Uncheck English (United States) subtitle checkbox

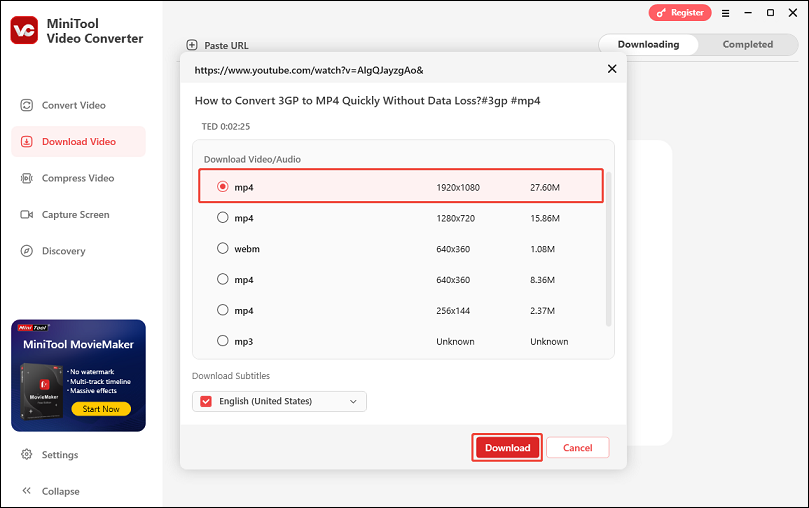pyautogui.click(x=206, y=401)
